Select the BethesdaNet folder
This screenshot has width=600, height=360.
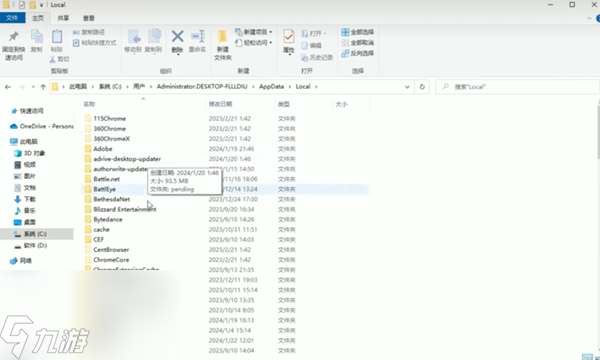click(x=111, y=199)
